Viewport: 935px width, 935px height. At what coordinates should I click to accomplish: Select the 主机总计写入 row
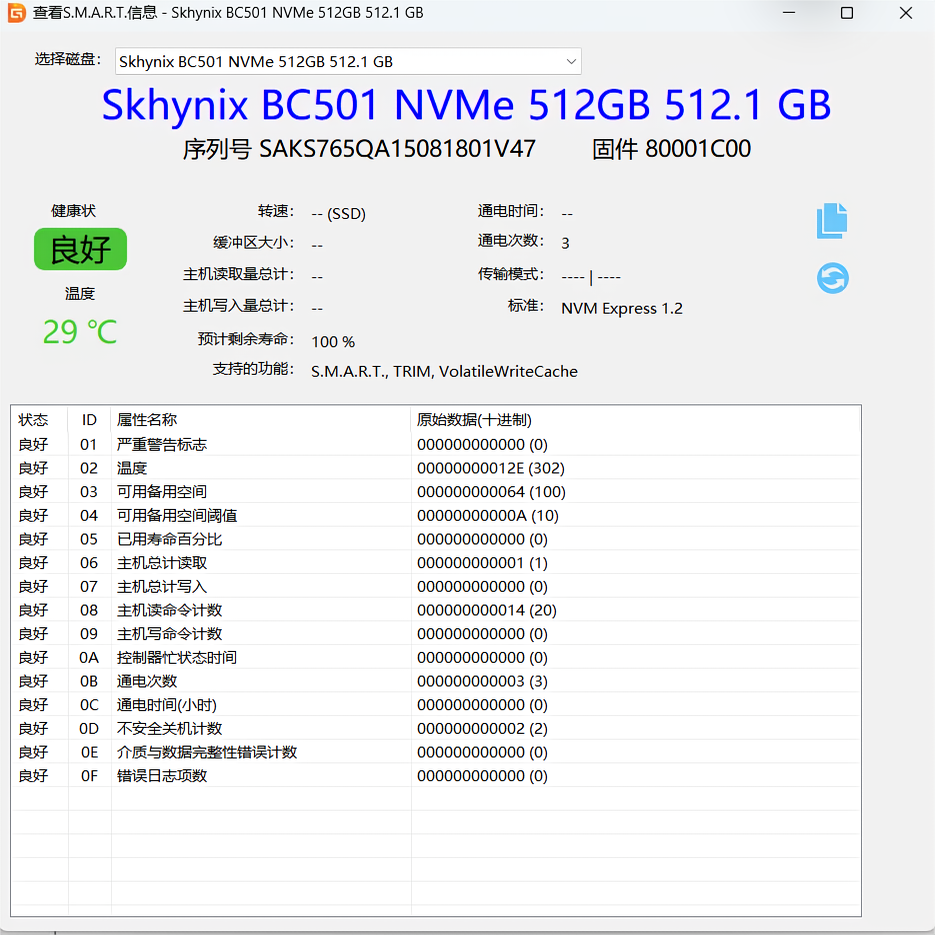tap(436, 586)
